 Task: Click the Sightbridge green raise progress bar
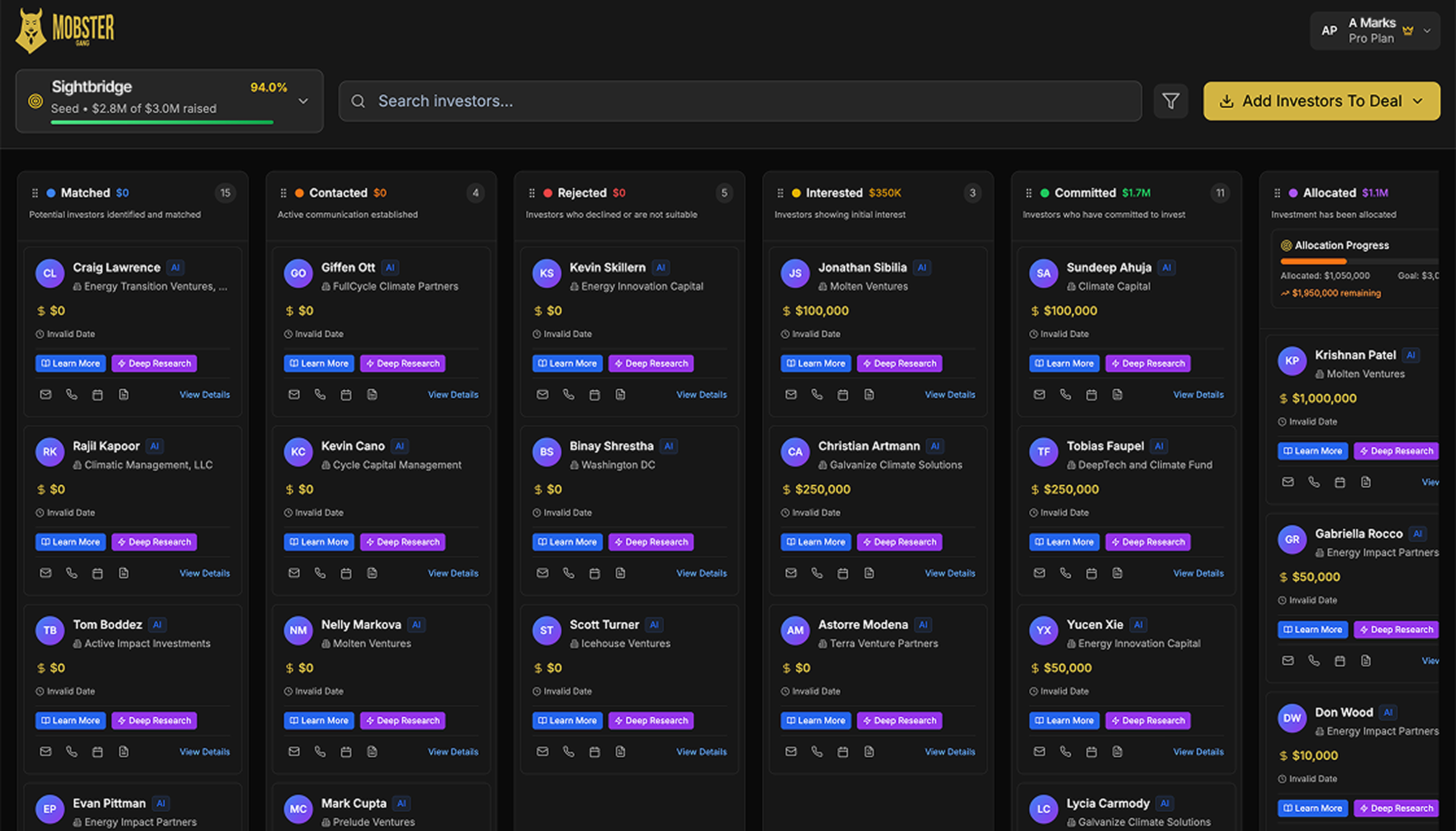point(162,122)
